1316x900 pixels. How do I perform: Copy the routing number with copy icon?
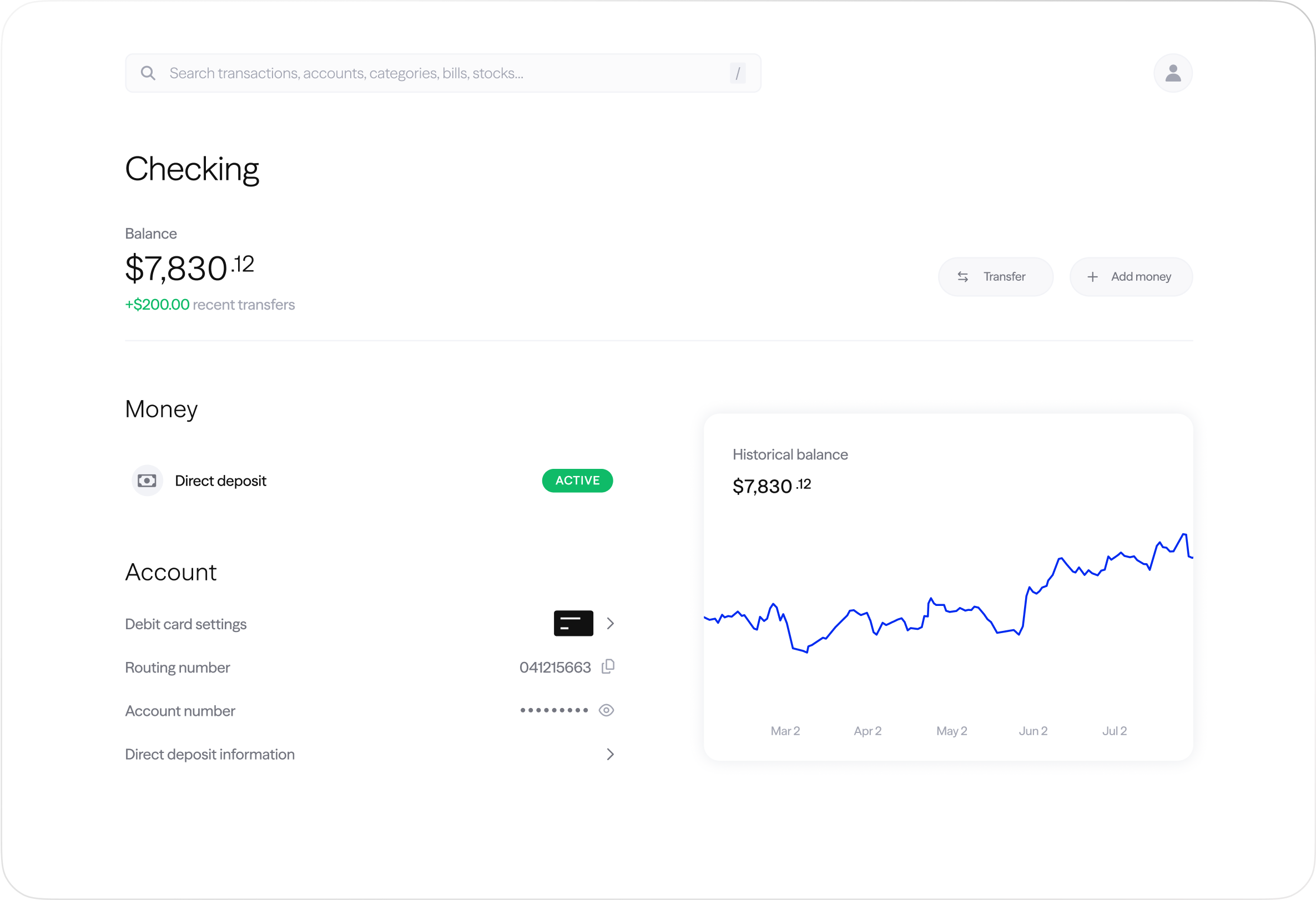608,667
